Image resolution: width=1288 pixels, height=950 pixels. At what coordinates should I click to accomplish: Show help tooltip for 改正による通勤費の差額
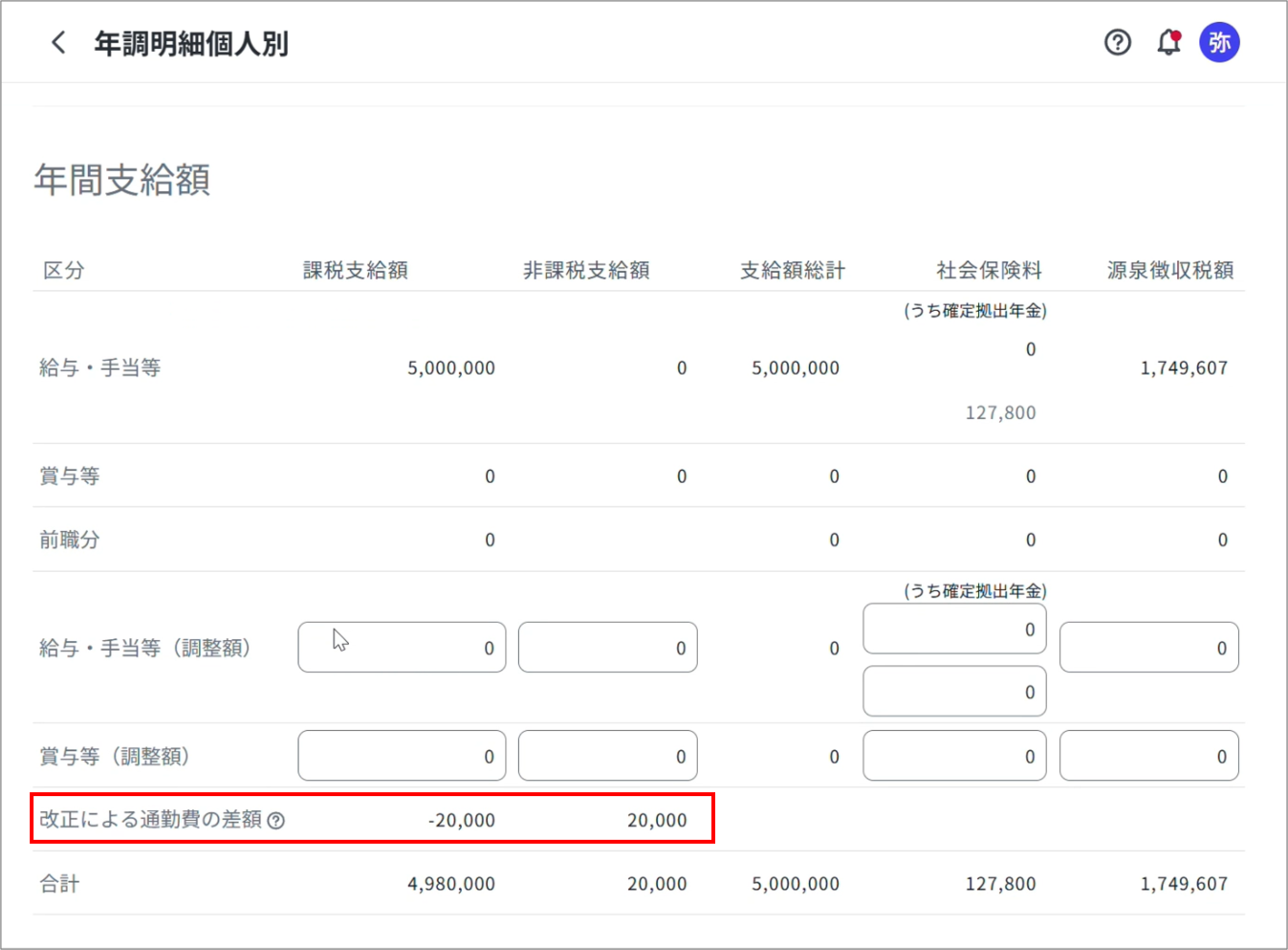[276, 821]
